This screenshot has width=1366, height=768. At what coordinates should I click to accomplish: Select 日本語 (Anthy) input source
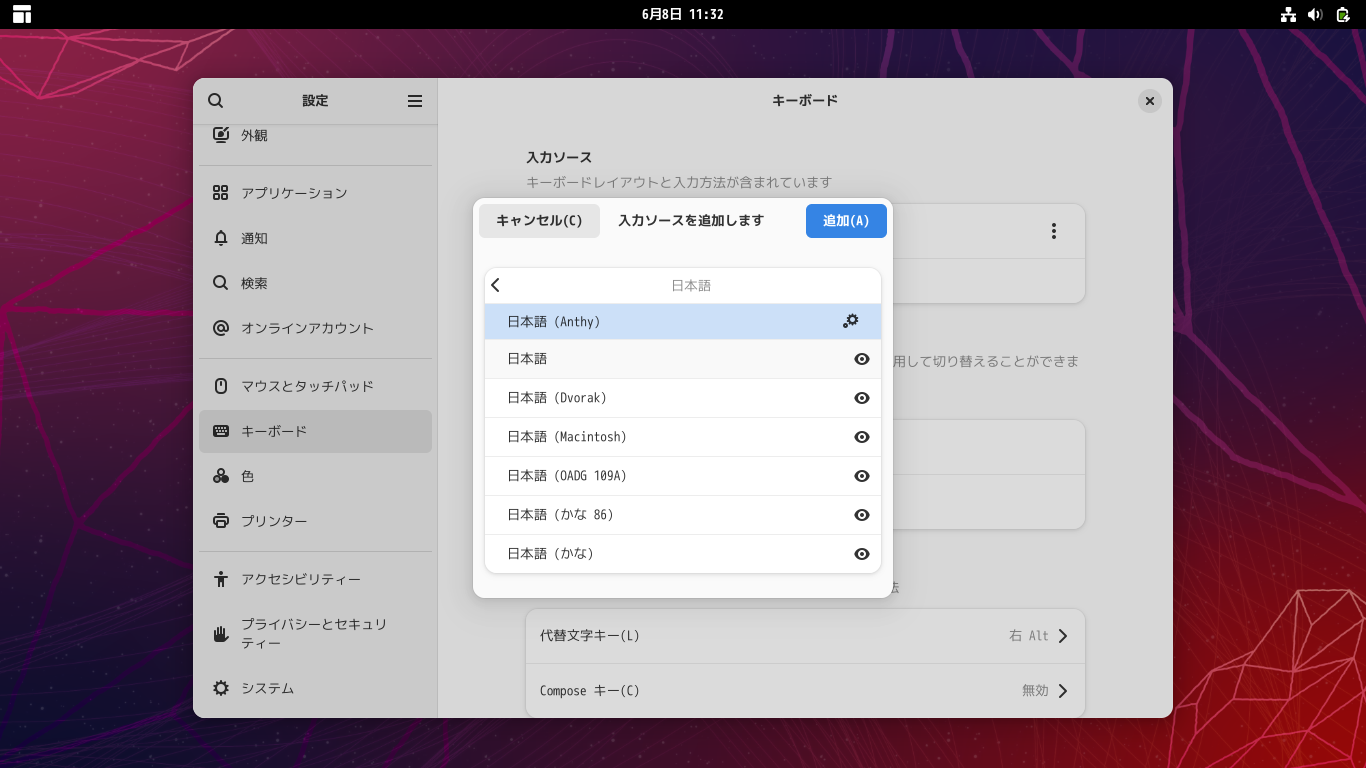pos(683,321)
